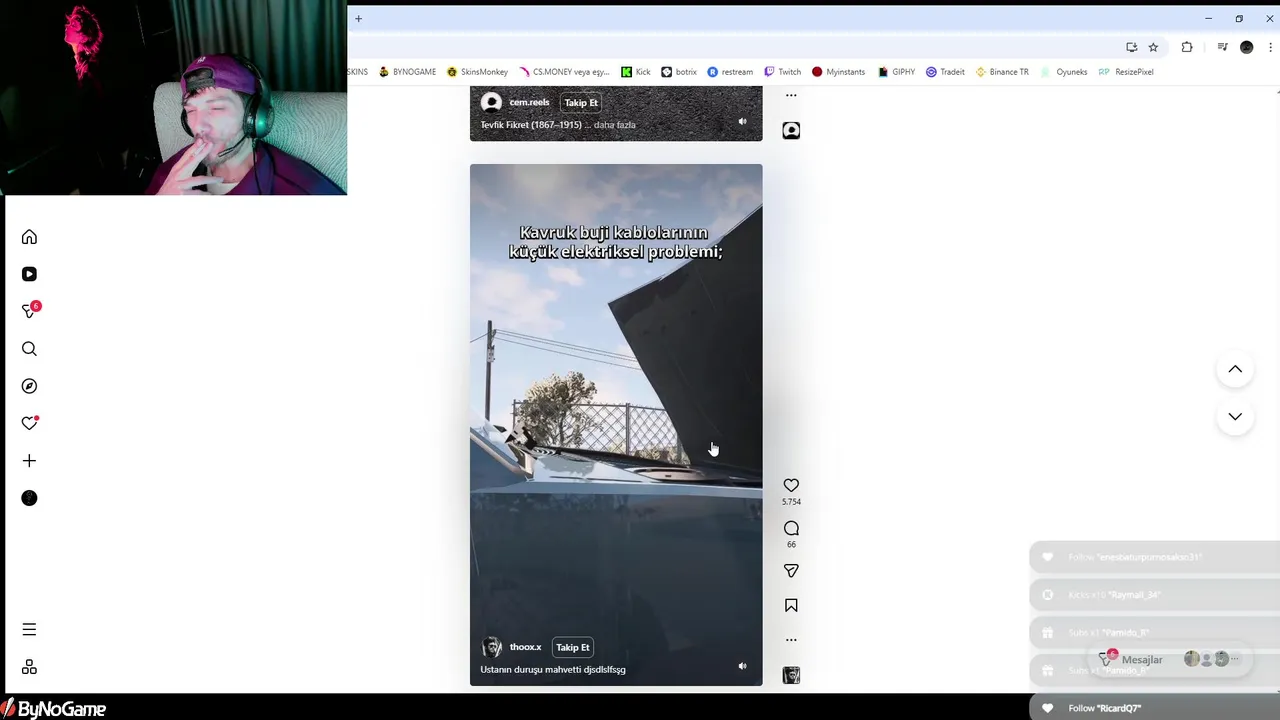Open more options for the thoox.x reel

[791, 640]
